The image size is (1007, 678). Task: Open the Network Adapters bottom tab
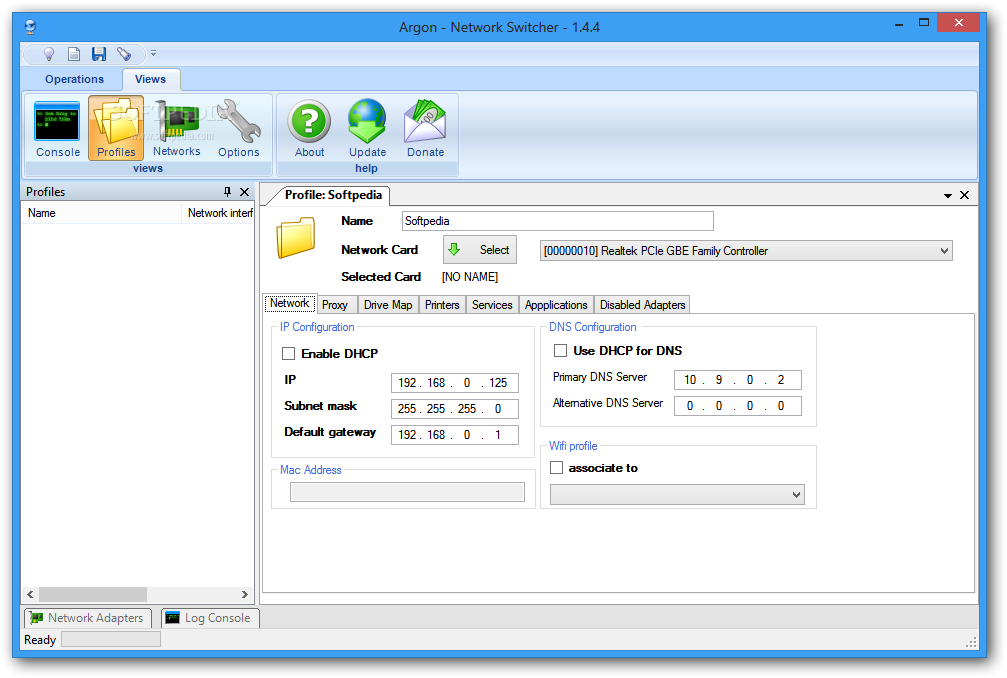click(88, 618)
